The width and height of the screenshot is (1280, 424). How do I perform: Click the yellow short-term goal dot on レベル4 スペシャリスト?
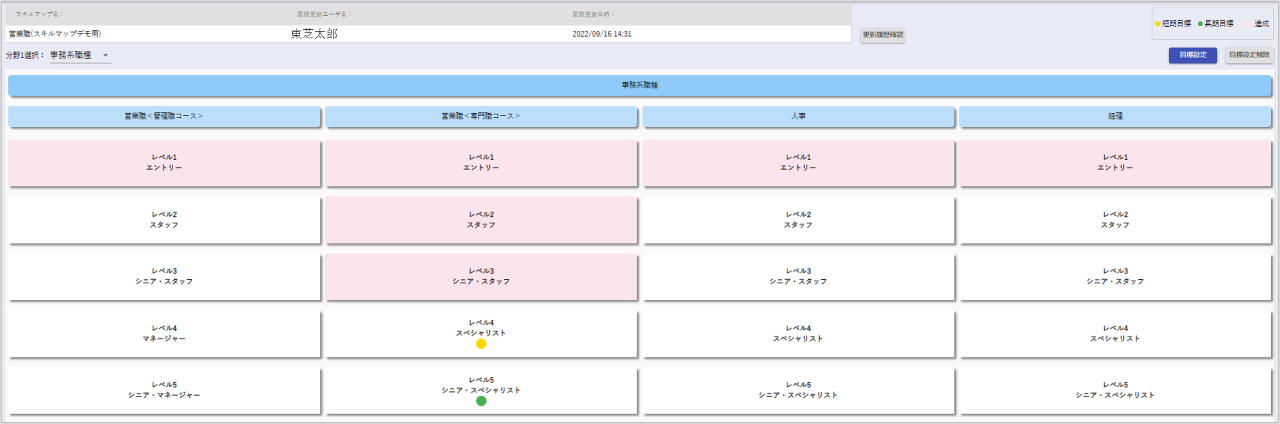[481, 344]
